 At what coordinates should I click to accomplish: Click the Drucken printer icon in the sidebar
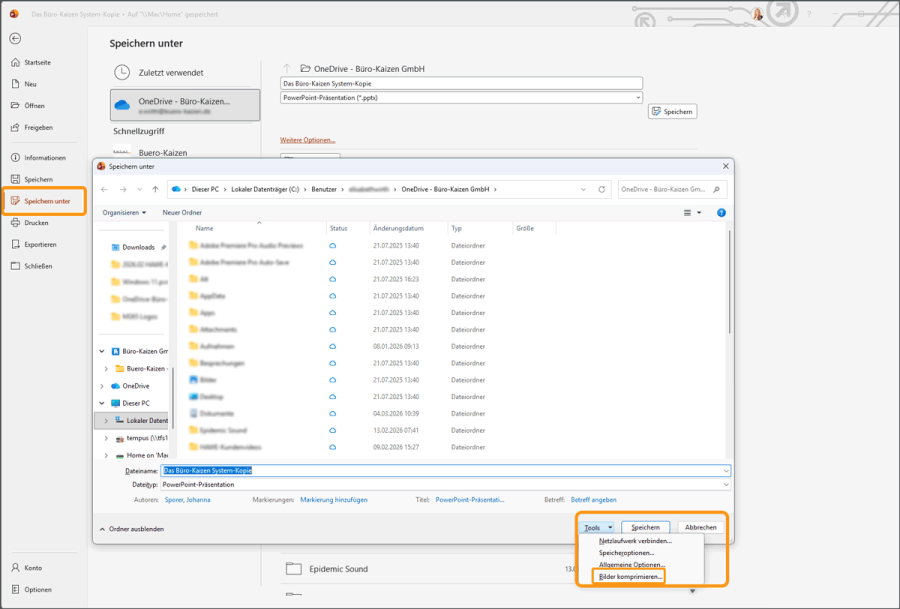click(15, 223)
